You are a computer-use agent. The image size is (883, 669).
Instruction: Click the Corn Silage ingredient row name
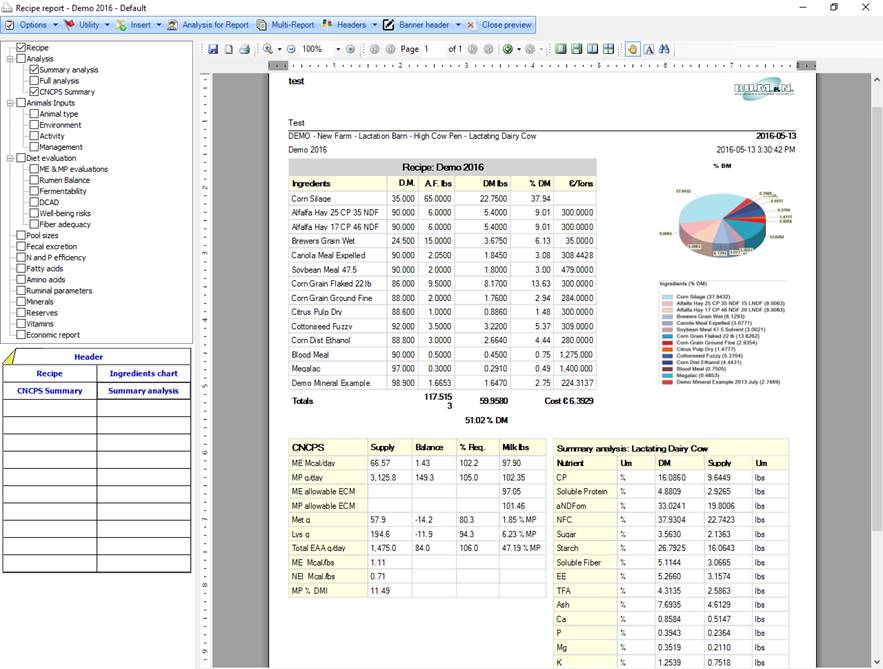point(311,198)
